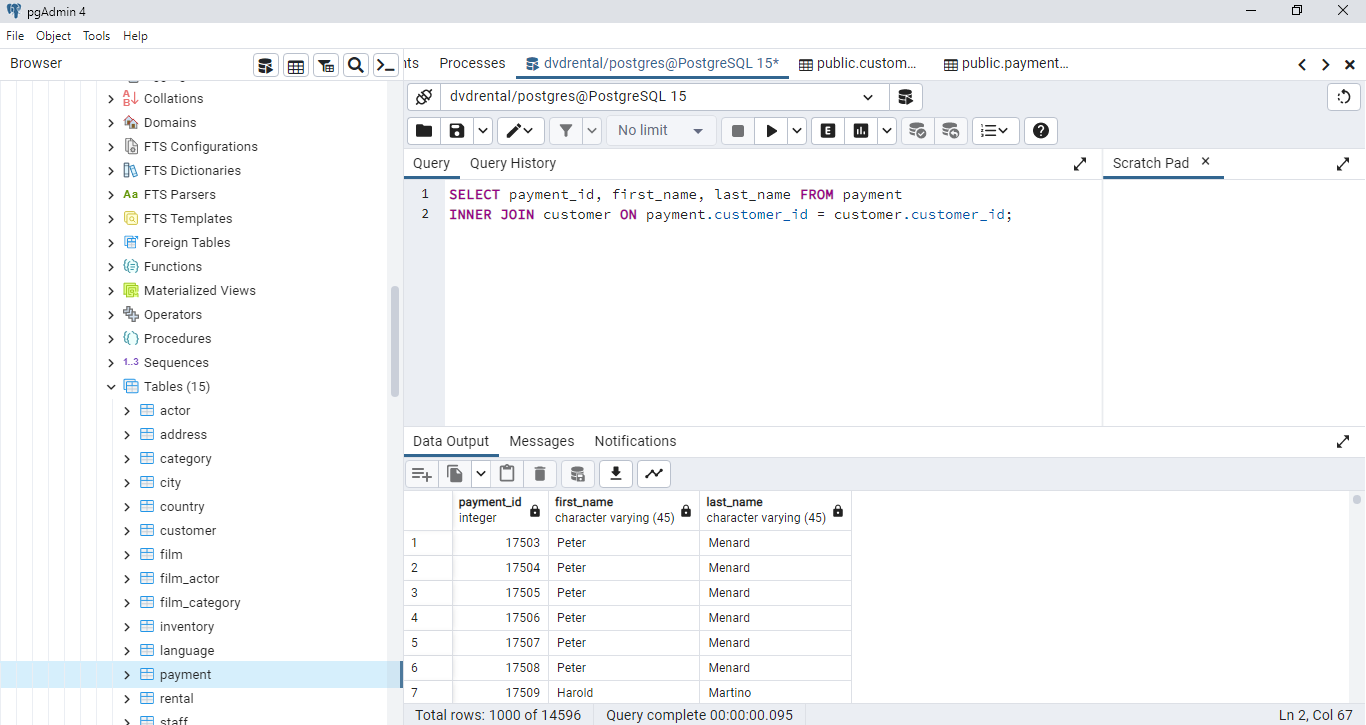Add a new row in Data Output
Screen dimensions: 1366x725
[422, 474]
